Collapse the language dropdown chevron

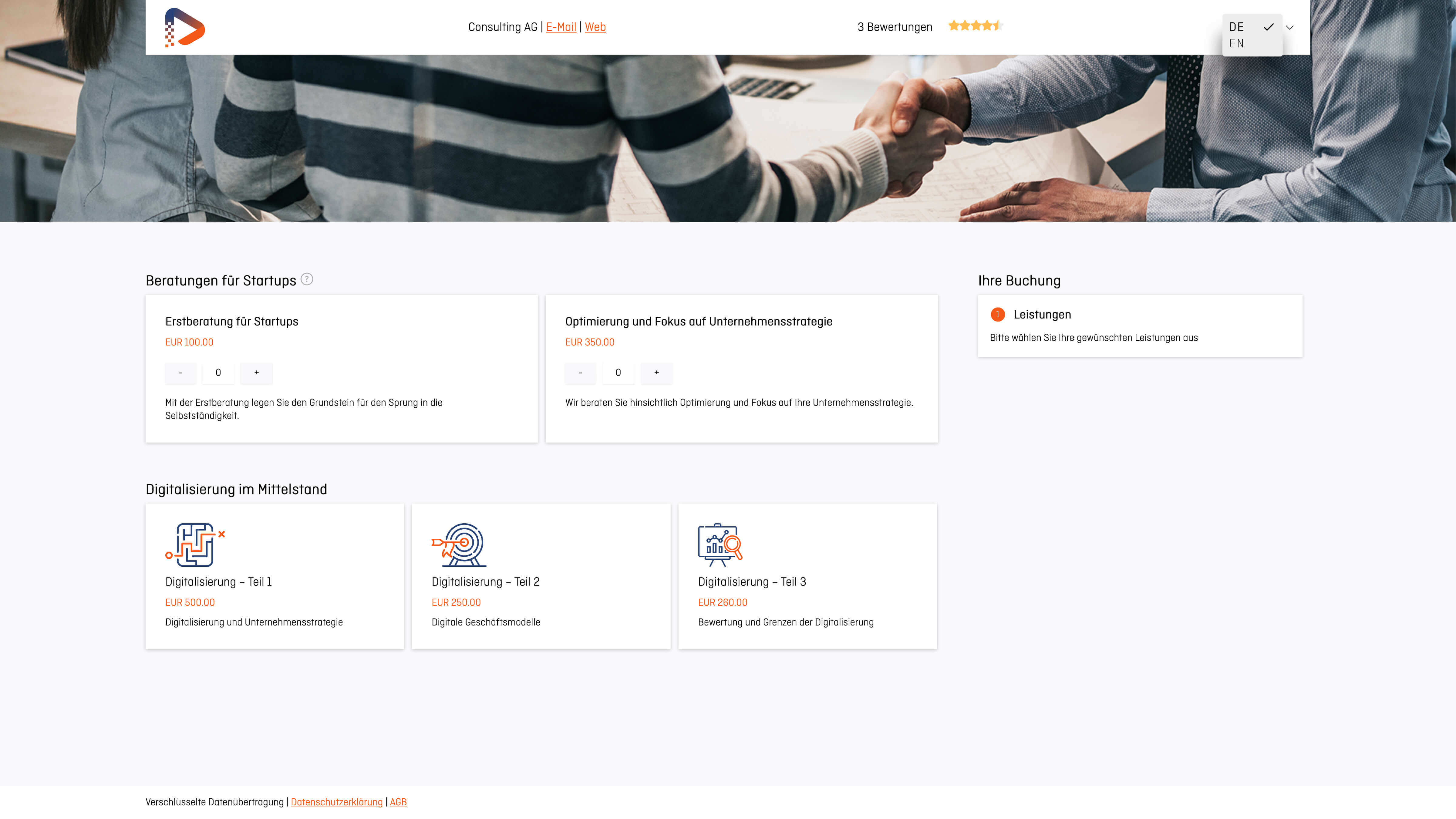tap(1290, 27)
